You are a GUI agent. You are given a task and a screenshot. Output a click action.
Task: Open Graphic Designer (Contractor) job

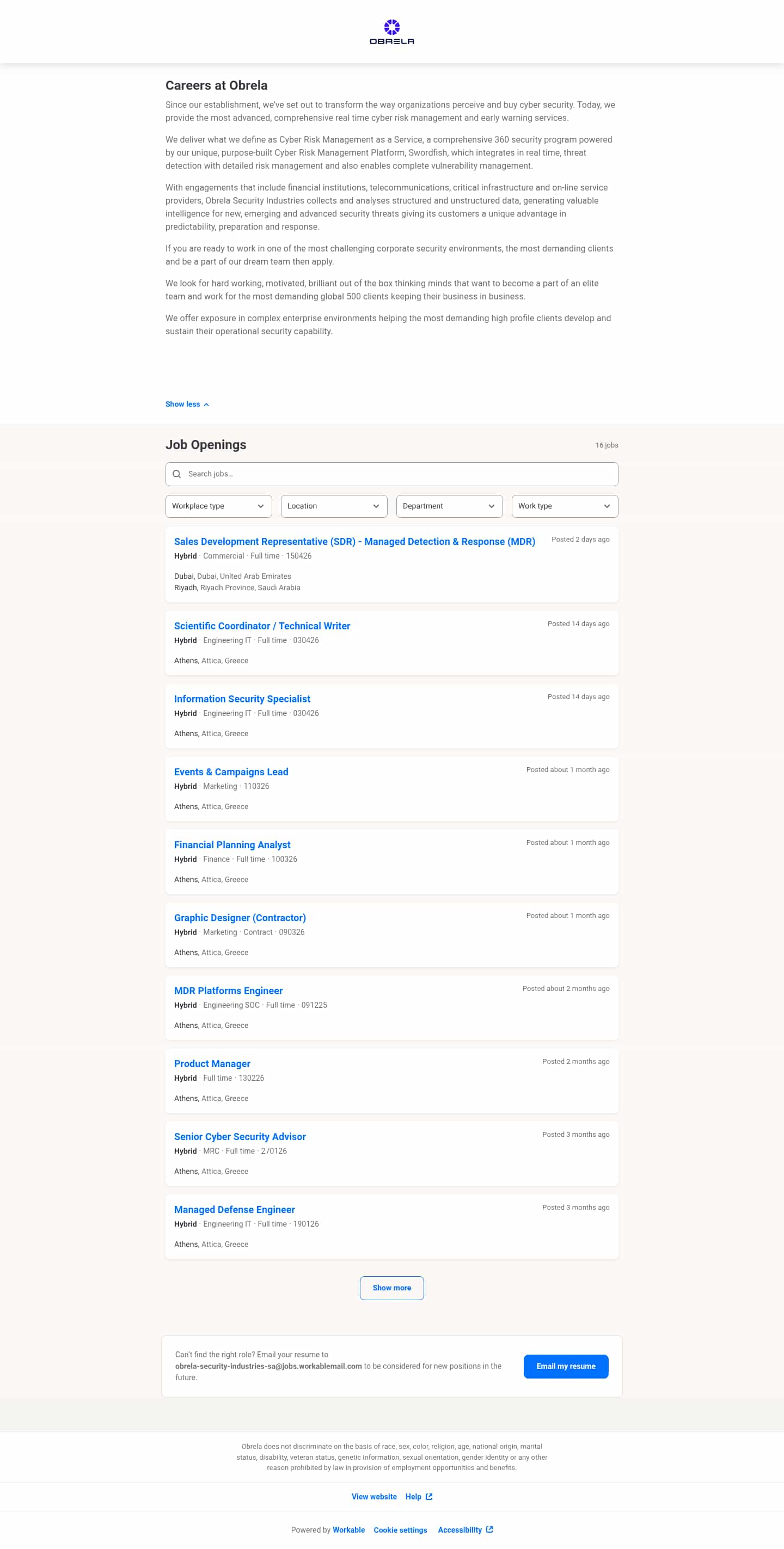240,917
